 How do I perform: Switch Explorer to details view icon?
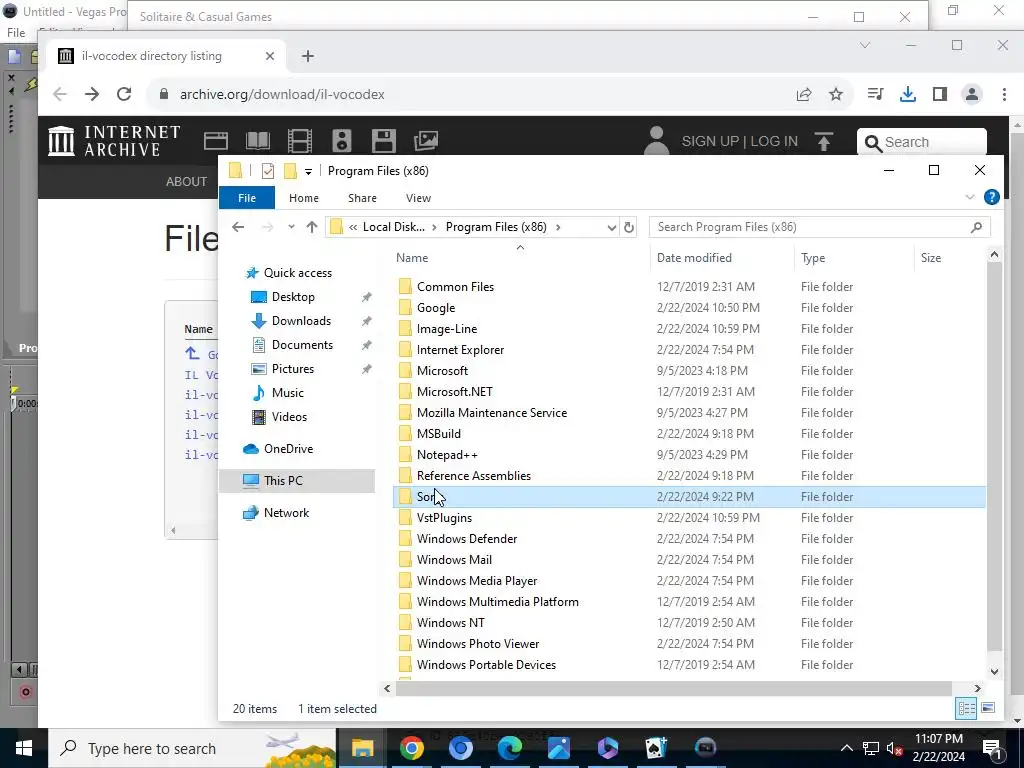(x=966, y=709)
